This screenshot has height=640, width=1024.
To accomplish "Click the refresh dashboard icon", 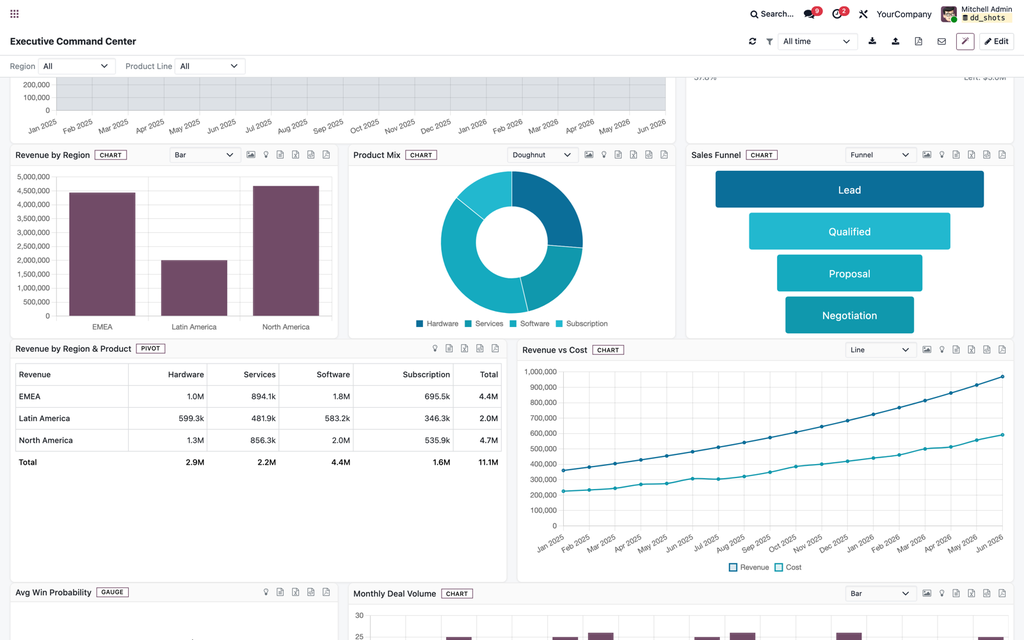I will [752, 41].
